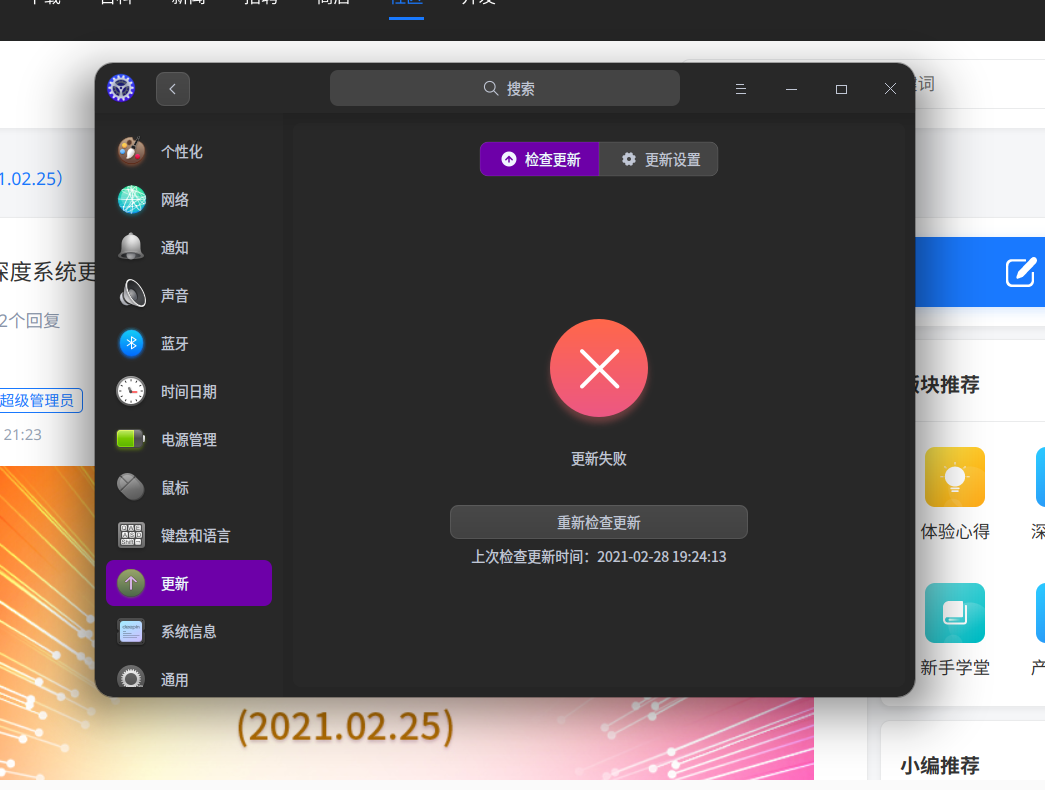The height and width of the screenshot is (790, 1045).
Task: Select the 声音 speaker icon
Action: coord(131,295)
